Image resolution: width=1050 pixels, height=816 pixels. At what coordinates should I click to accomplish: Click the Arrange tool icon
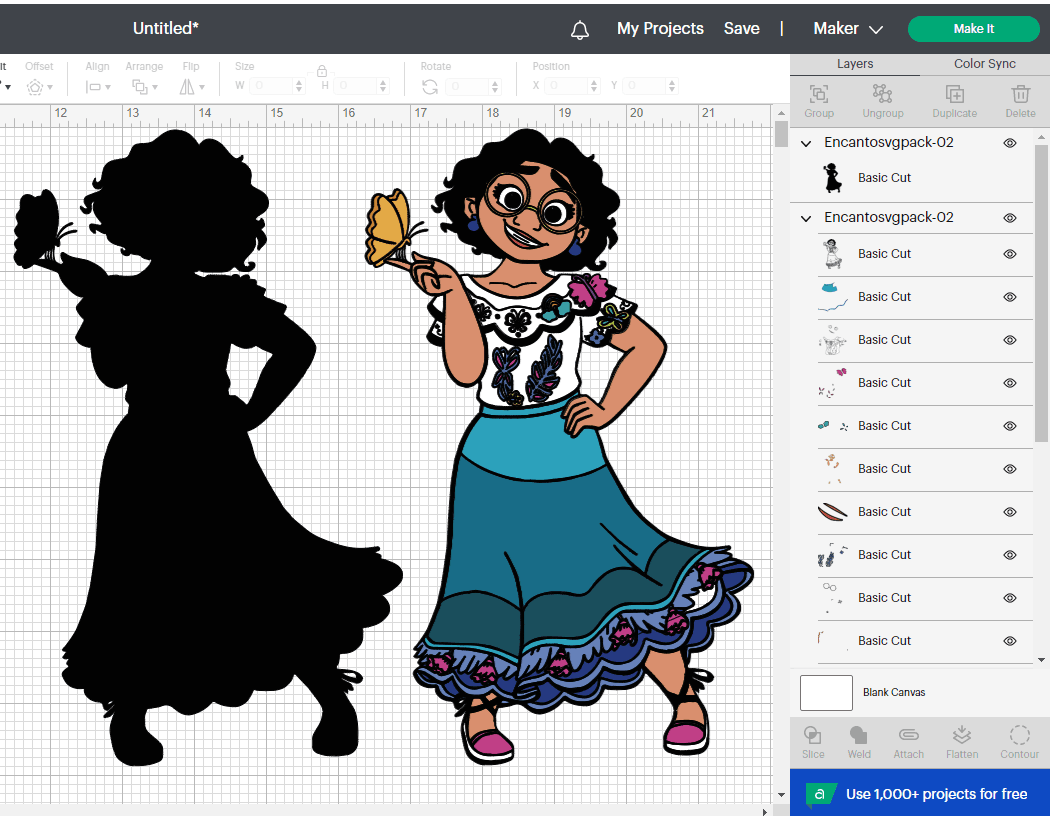click(139, 87)
